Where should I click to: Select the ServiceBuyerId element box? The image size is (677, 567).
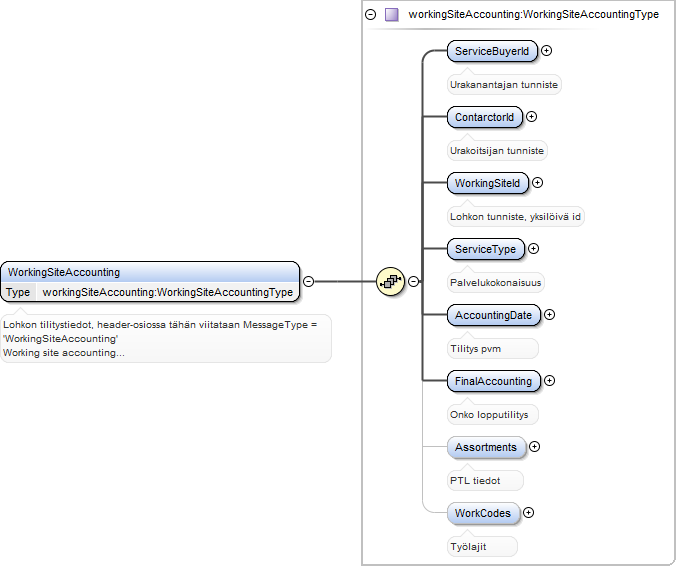492,51
